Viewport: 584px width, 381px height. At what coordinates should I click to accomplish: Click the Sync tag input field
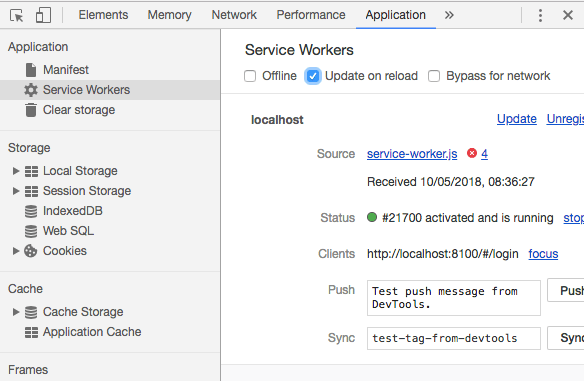[454, 338]
